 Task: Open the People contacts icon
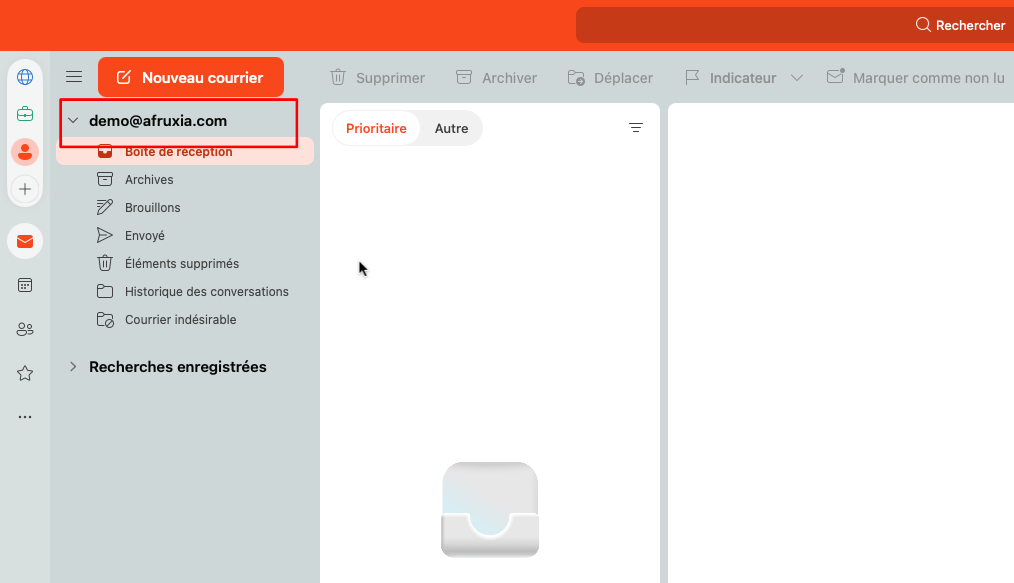25,329
